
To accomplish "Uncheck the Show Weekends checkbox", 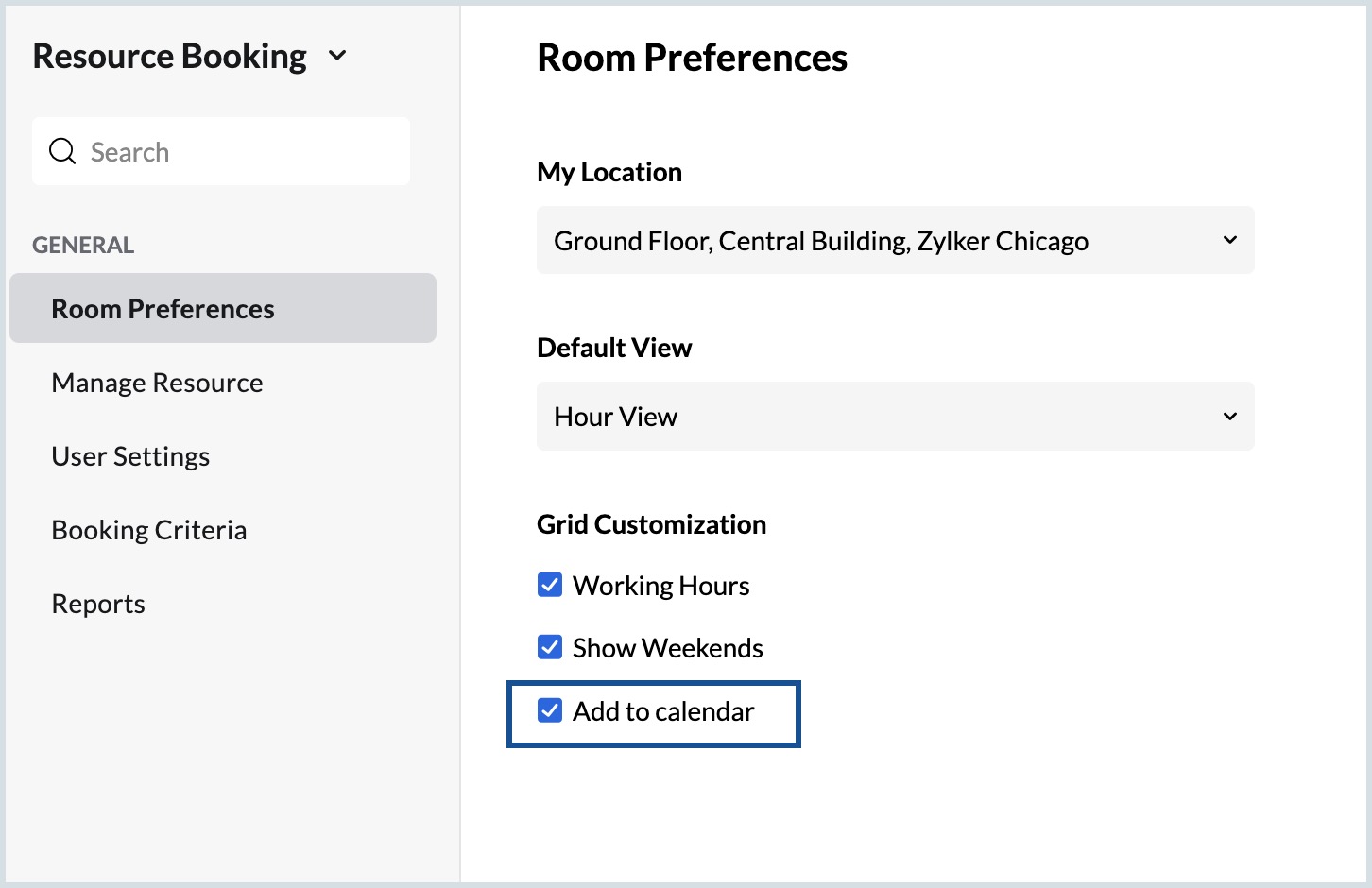I will point(550,647).
